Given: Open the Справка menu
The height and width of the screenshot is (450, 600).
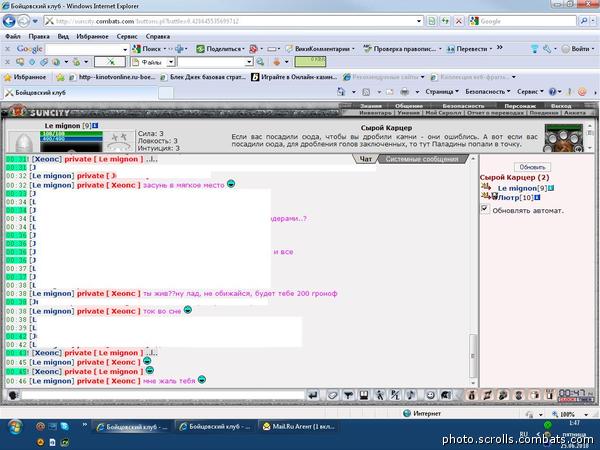Looking at the screenshot, I should [157, 36].
